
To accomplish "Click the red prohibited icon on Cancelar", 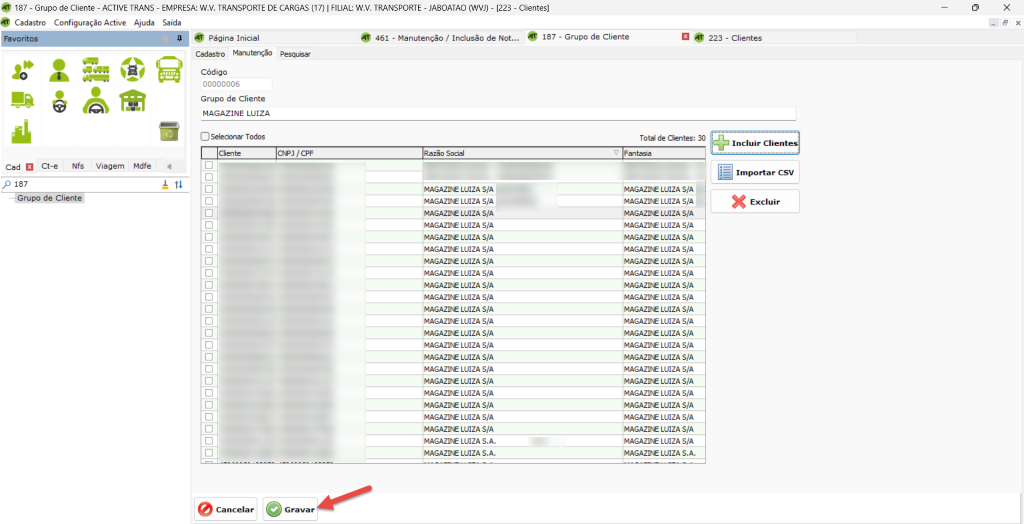I will click(x=205, y=509).
